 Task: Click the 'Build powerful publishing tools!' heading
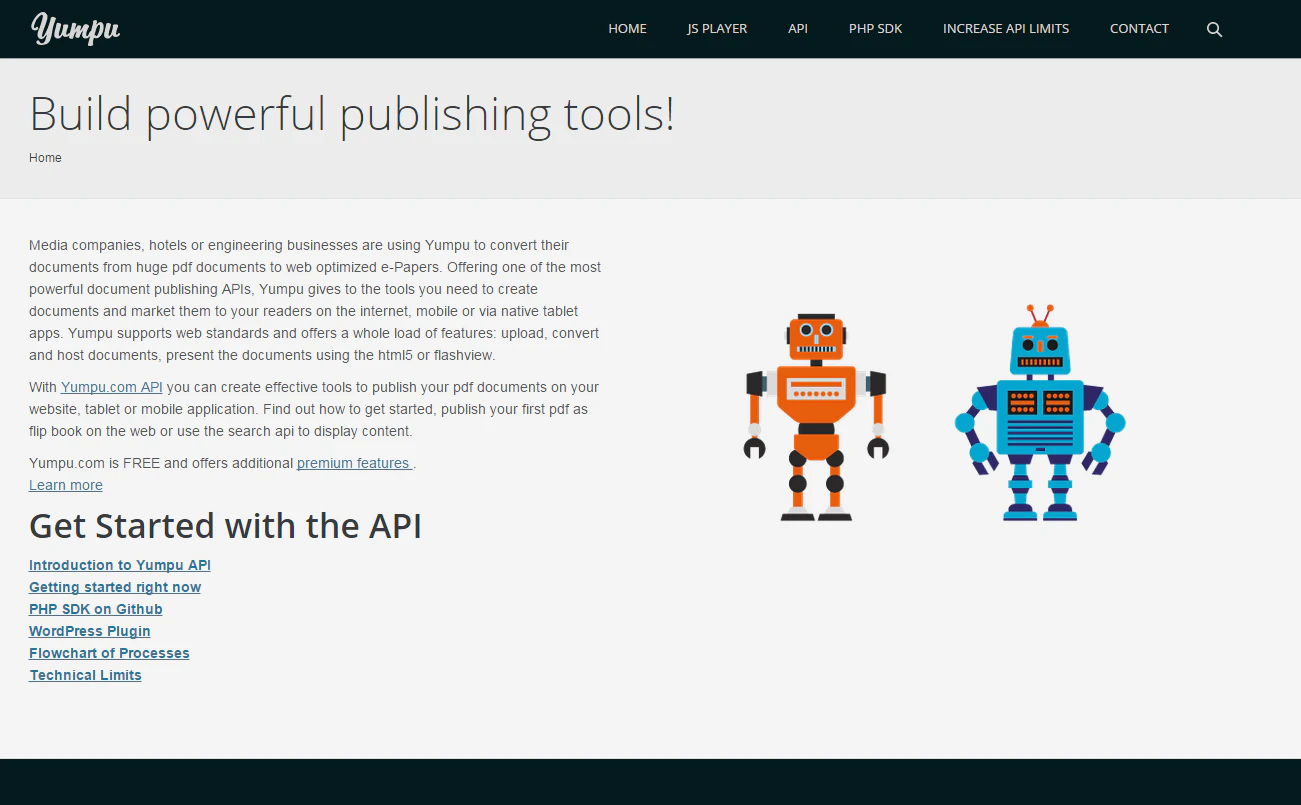[x=352, y=114]
